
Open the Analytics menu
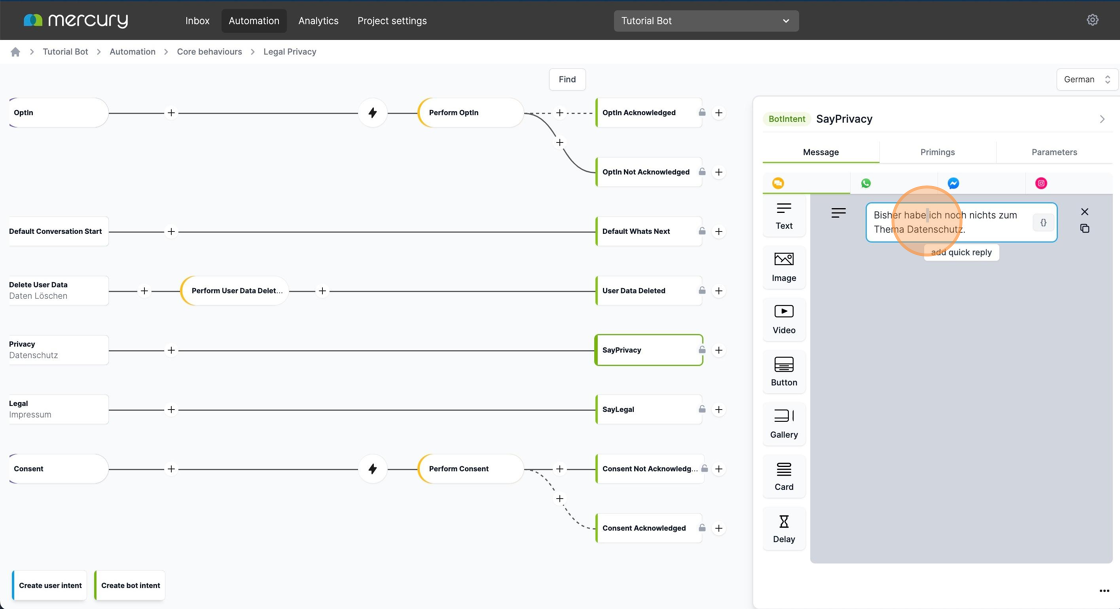click(318, 21)
